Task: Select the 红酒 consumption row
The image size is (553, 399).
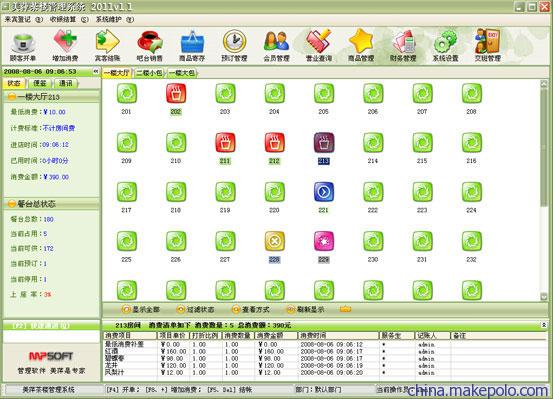Action: pyautogui.click(x=324, y=351)
